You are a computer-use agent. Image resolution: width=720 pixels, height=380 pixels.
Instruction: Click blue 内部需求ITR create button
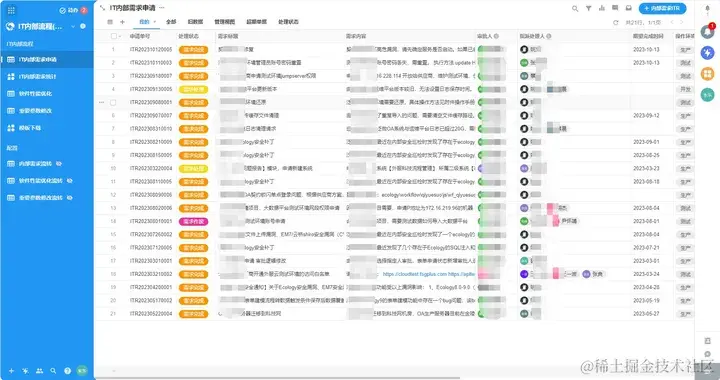click(x=662, y=8)
